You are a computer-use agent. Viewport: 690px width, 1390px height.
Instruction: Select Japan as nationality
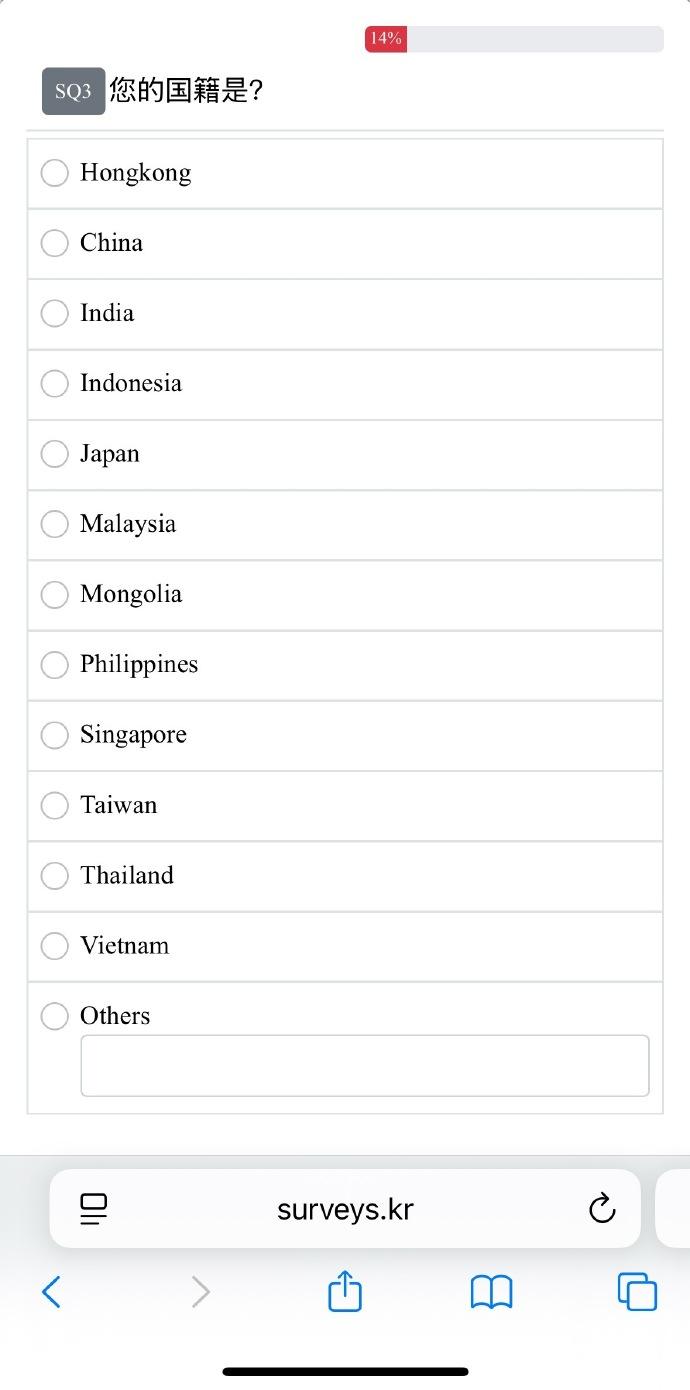tap(55, 454)
